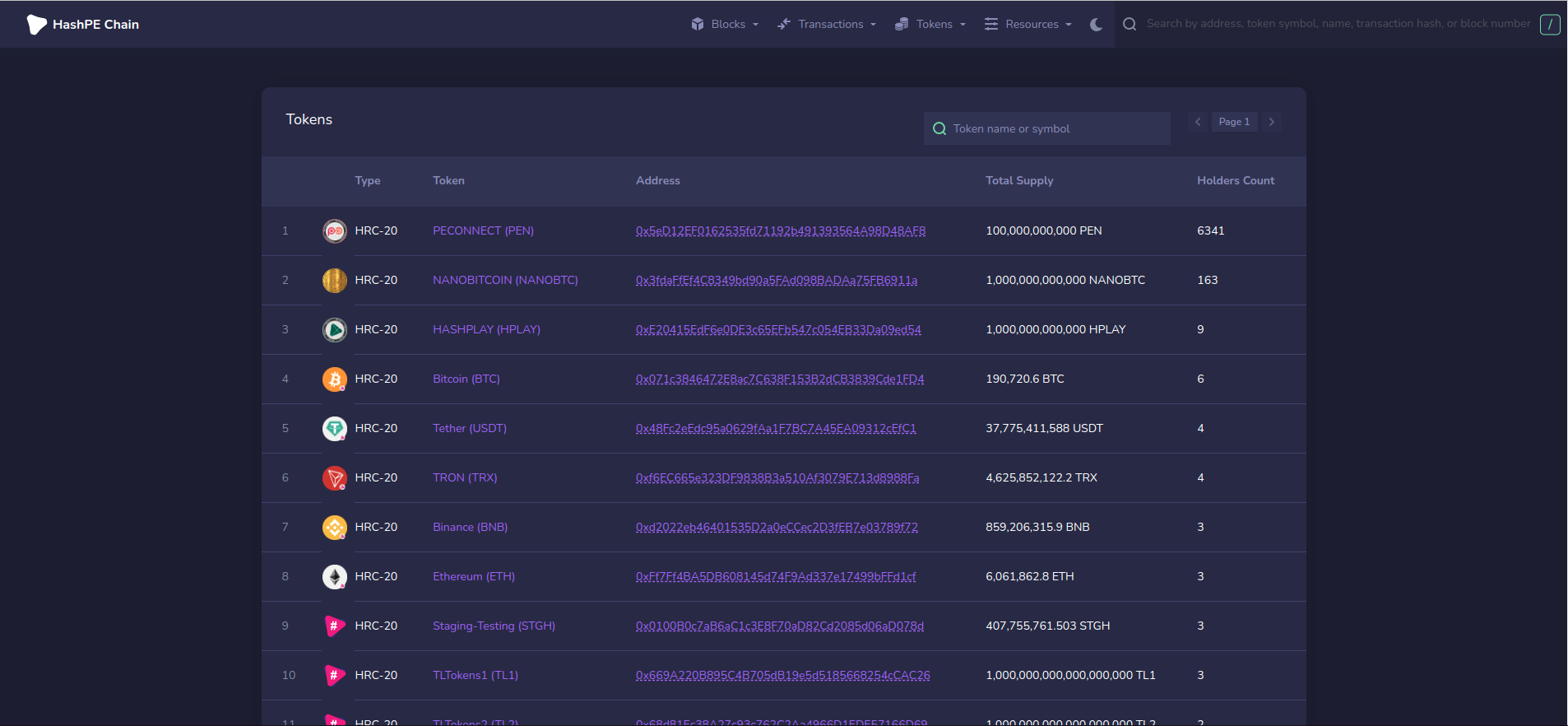1568x726 pixels.
Task: Click the Type column header
Action: click(x=367, y=180)
